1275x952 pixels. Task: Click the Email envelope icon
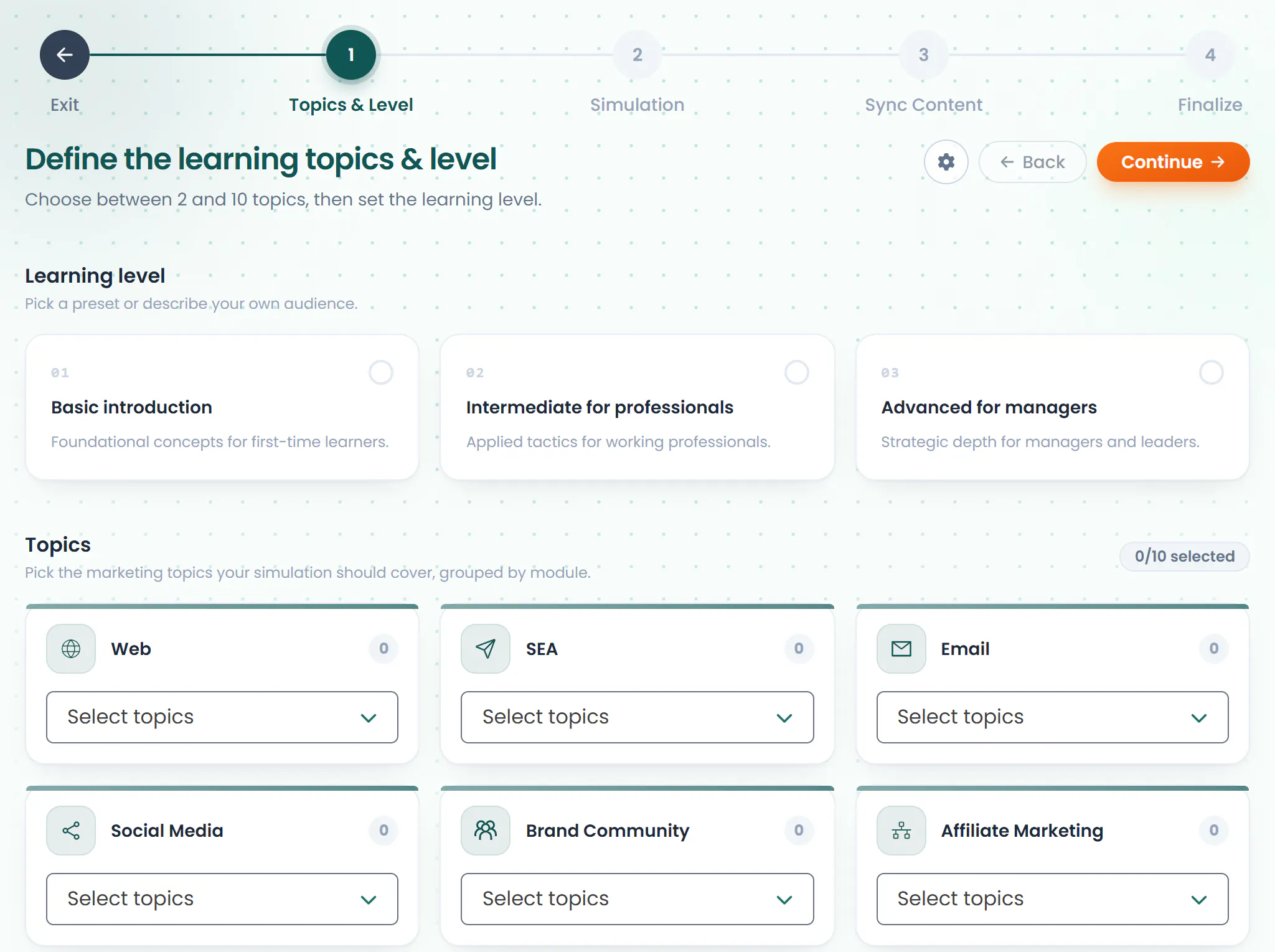[901, 649]
